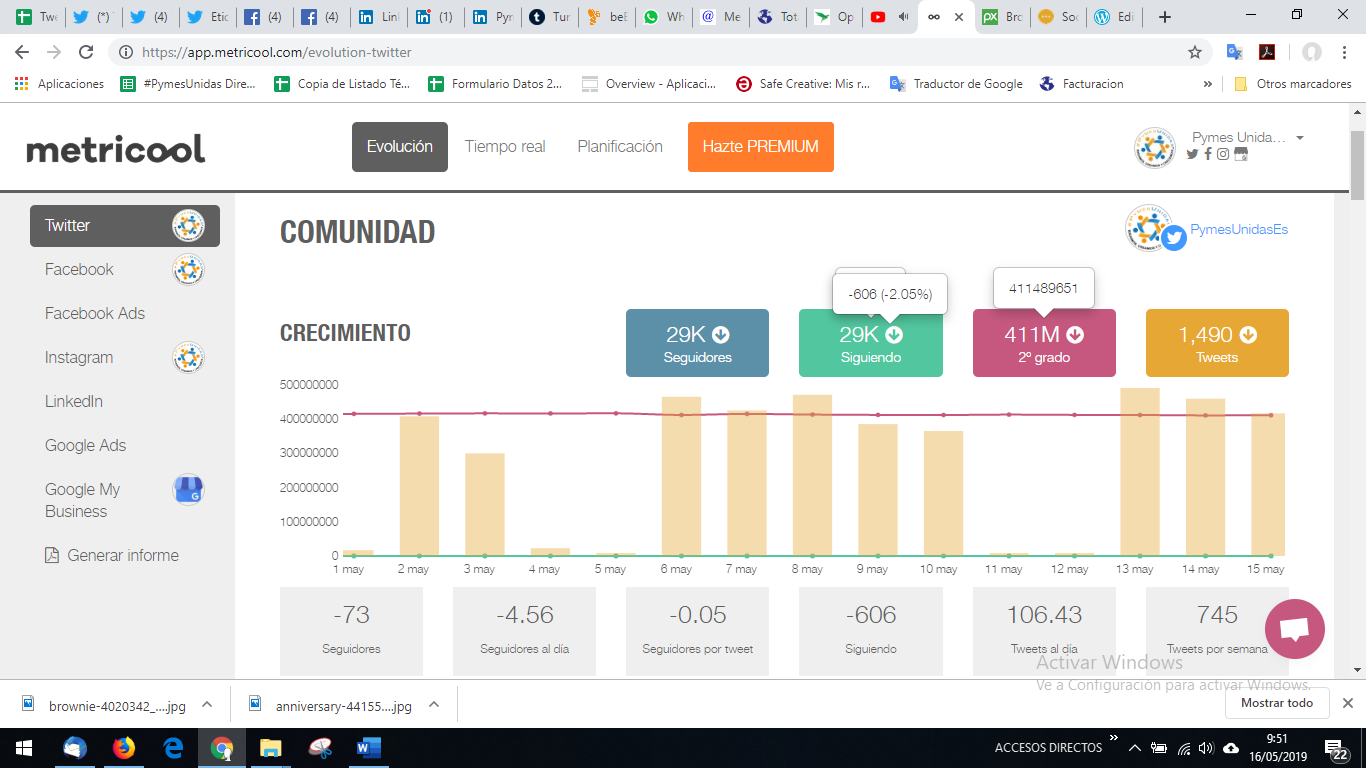Select Instagram in the left sidebar
1366x768 pixels.
coord(79,357)
